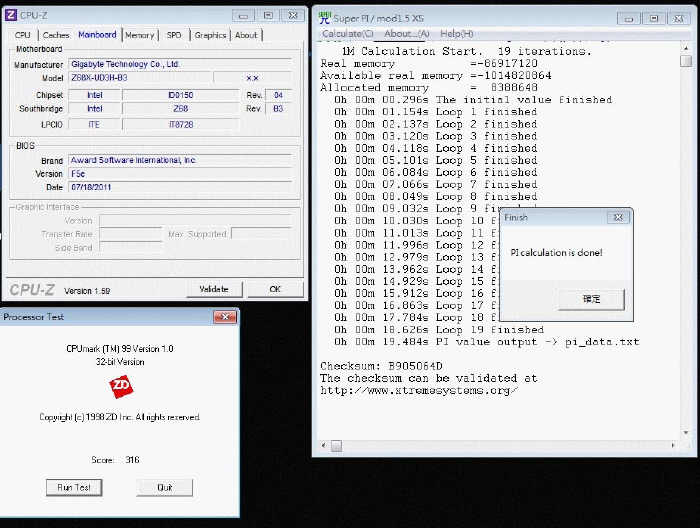Screen dimensions: 700x528
Task: Click the http://www.xtremesystems.org/ text in Super PI
Action: coord(419,391)
